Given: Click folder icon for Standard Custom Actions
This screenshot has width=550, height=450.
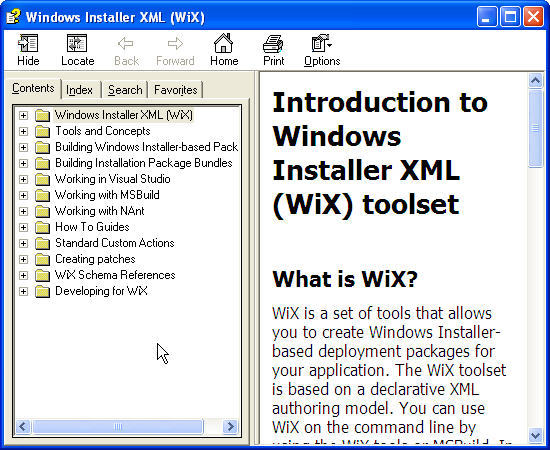Looking at the screenshot, I should point(42,243).
